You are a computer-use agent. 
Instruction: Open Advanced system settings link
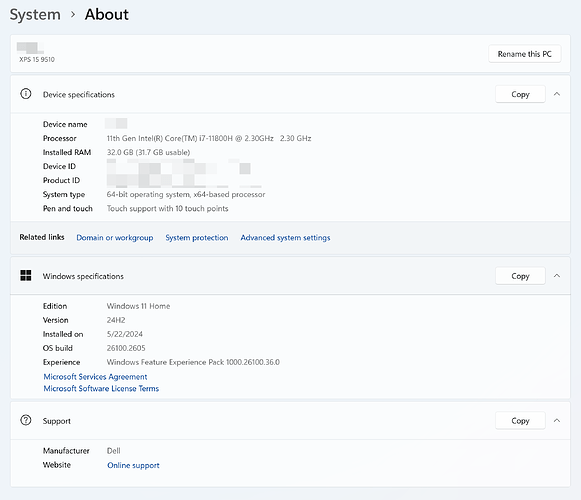click(285, 238)
